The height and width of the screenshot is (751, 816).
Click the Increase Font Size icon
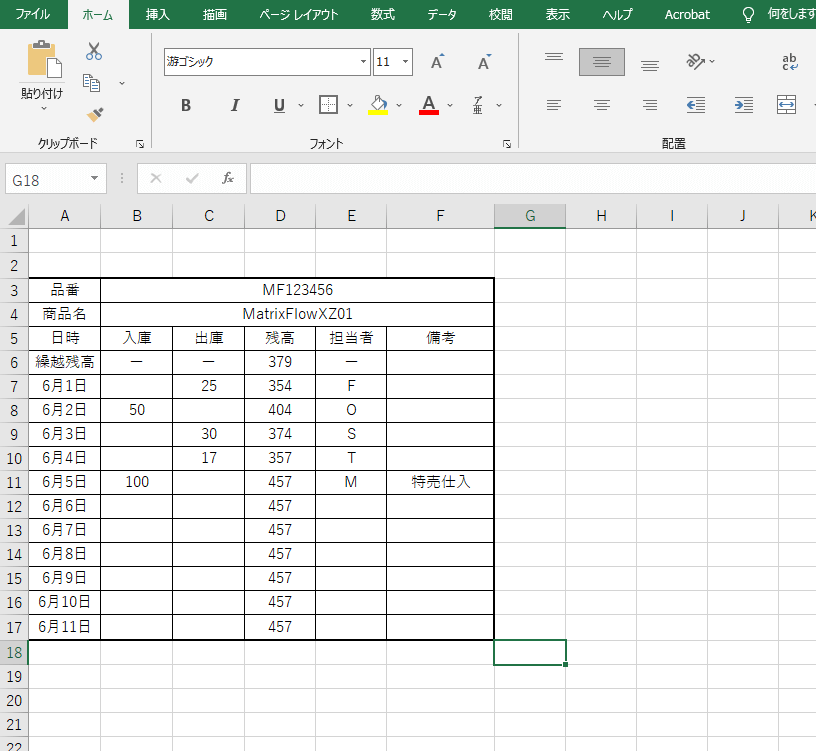[x=437, y=62]
